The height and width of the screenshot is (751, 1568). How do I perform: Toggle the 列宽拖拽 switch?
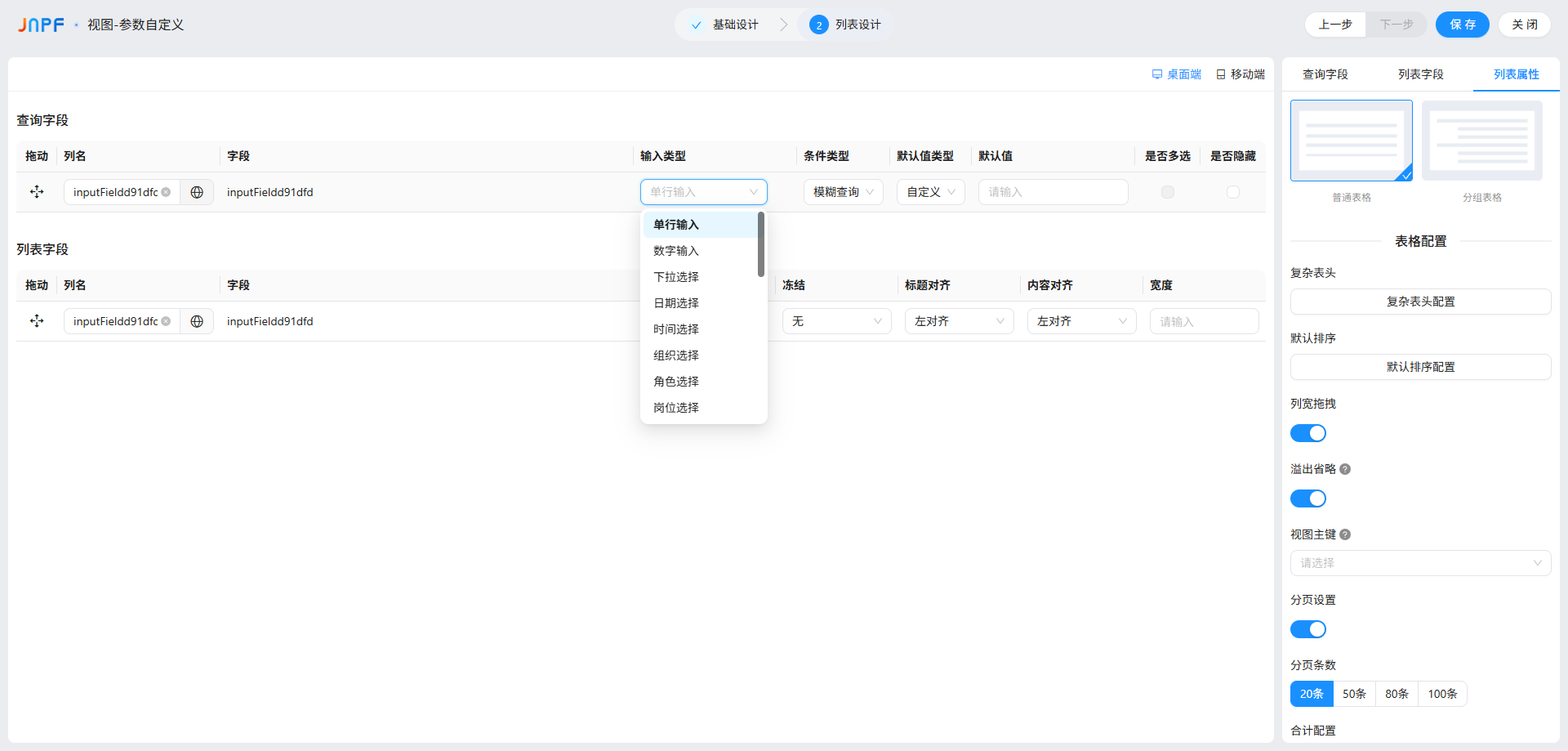[1307, 433]
